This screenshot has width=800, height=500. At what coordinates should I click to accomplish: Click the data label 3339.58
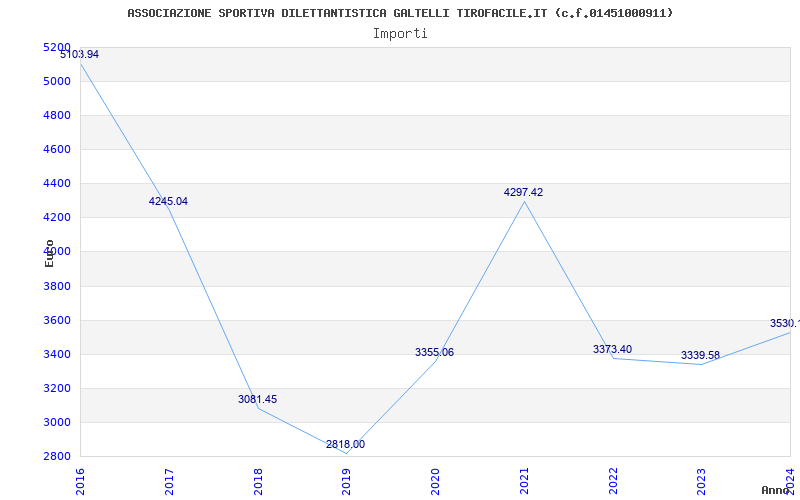701,355
